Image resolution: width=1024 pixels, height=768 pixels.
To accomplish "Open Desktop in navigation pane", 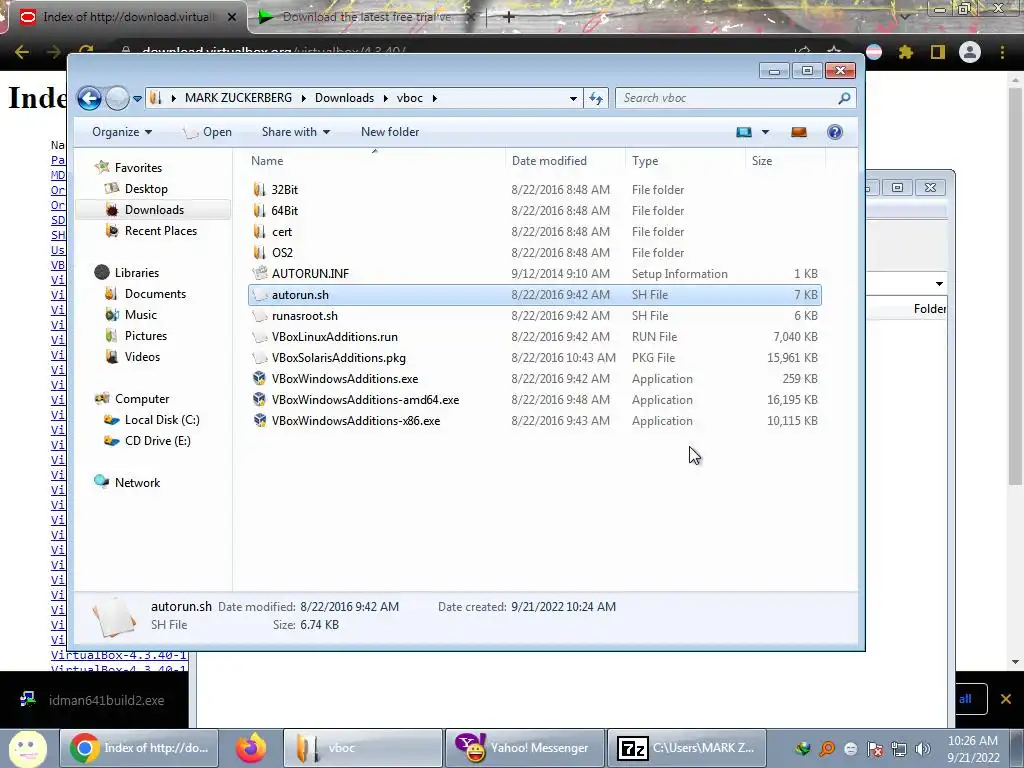I will point(146,189).
